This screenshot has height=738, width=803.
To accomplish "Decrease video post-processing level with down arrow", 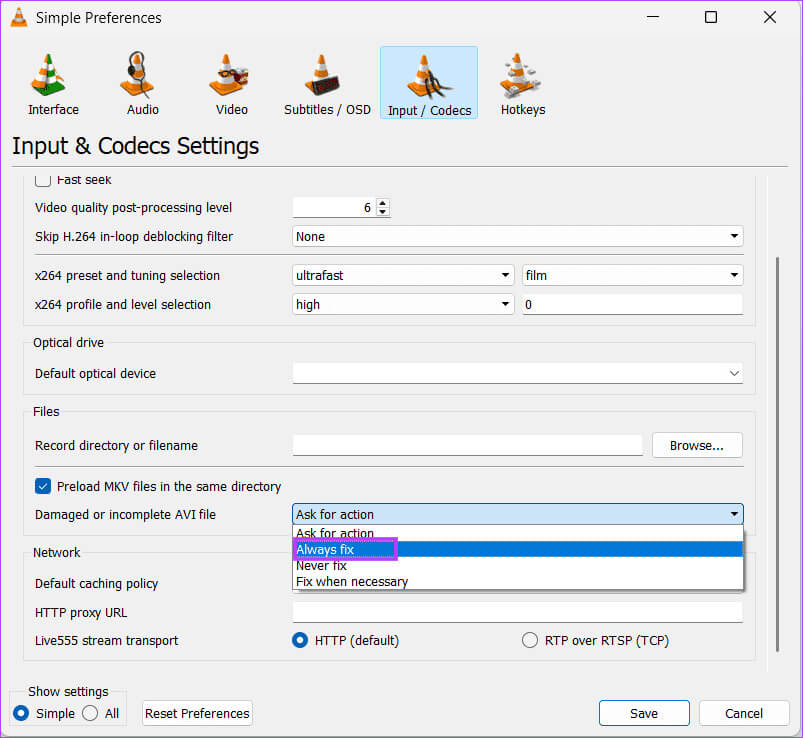I will pyautogui.click(x=383, y=212).
